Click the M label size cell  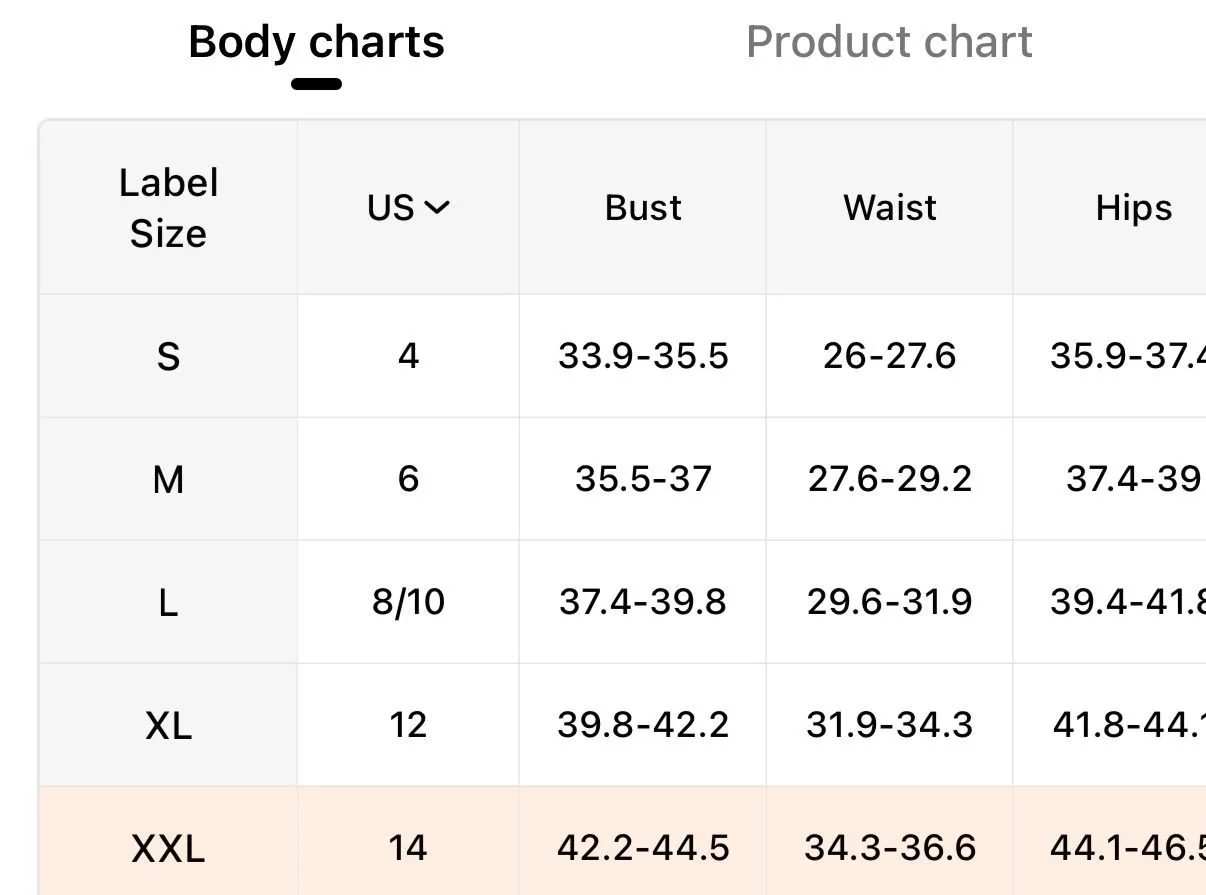[168, 479]
